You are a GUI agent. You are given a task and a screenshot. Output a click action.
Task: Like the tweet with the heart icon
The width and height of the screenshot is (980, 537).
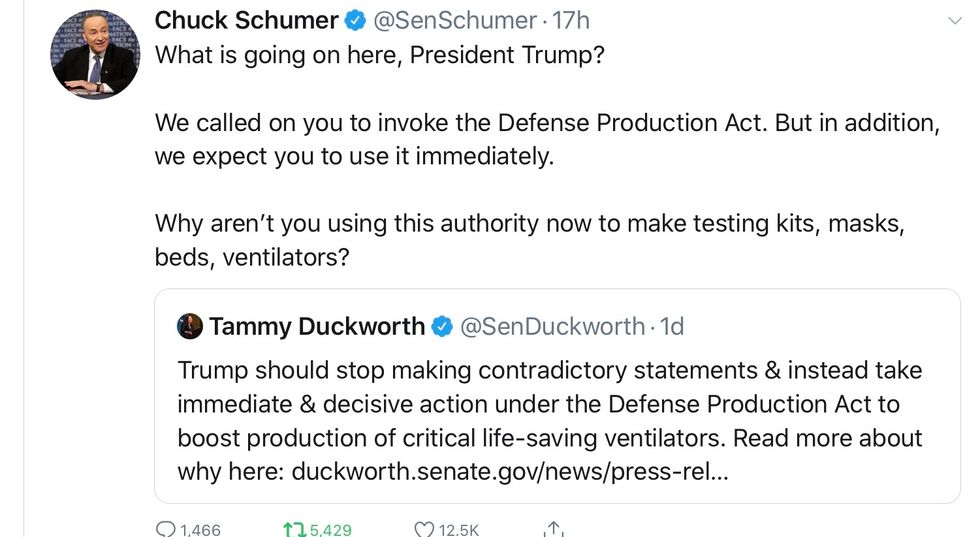point(424,529)
